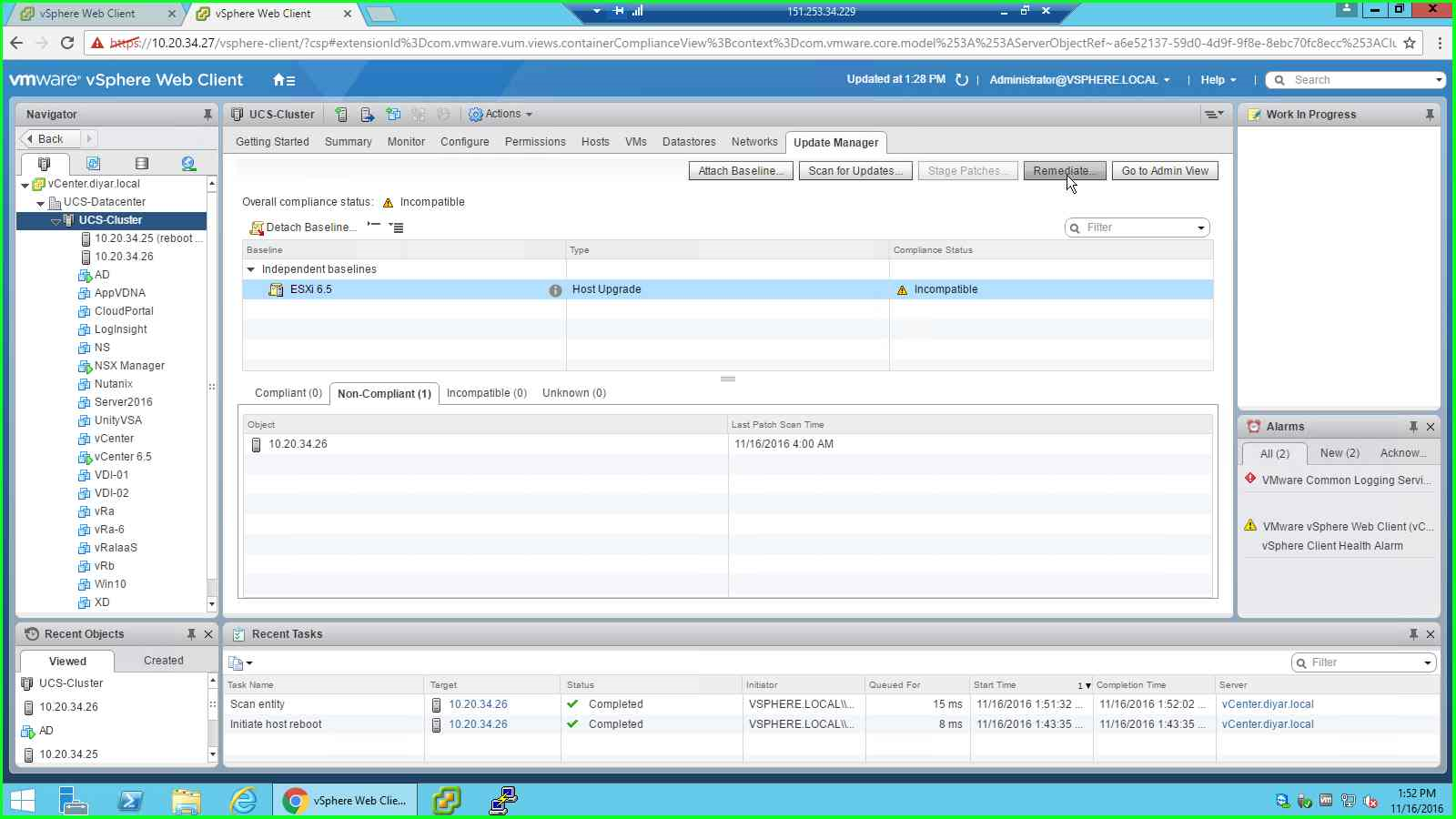
Task: Pin the Navigator panel
Action: click(207, 115)
